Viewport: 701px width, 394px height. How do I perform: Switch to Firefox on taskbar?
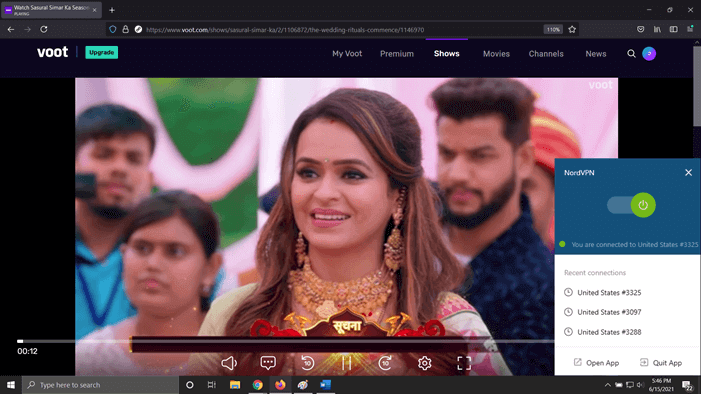point(280,385)
